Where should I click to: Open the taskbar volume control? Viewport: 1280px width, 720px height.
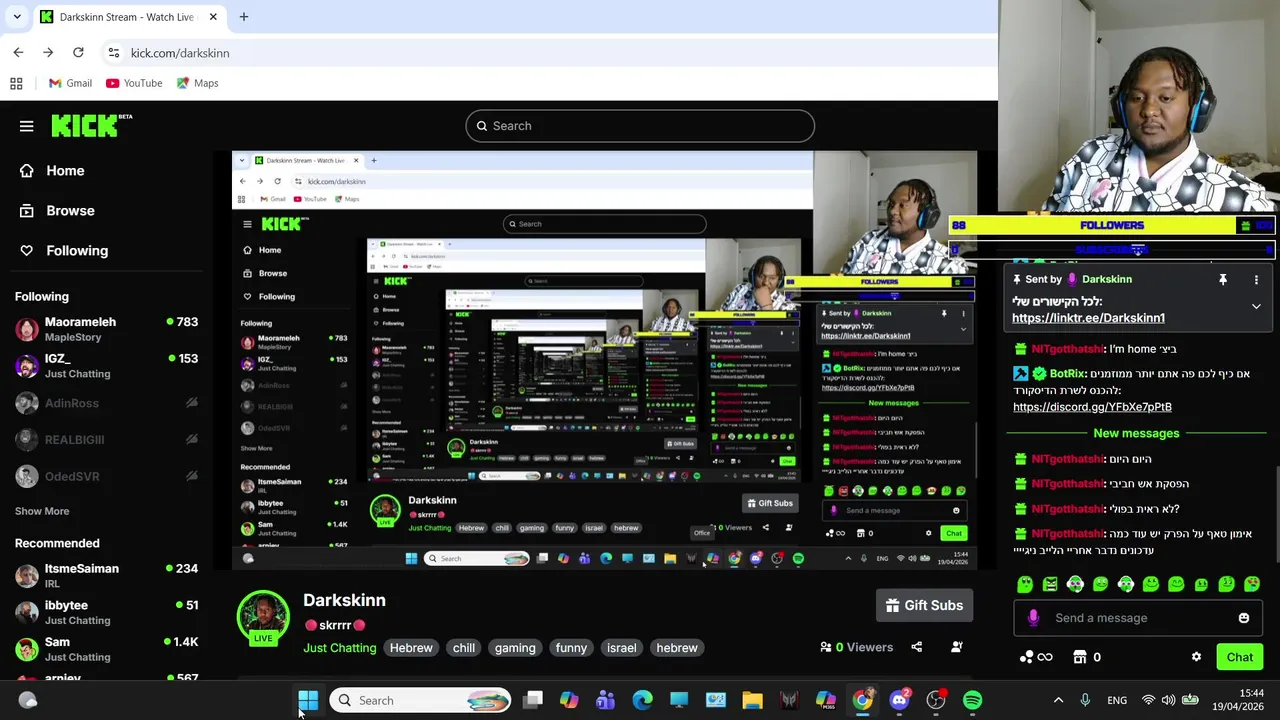[x=1169, y=700]
